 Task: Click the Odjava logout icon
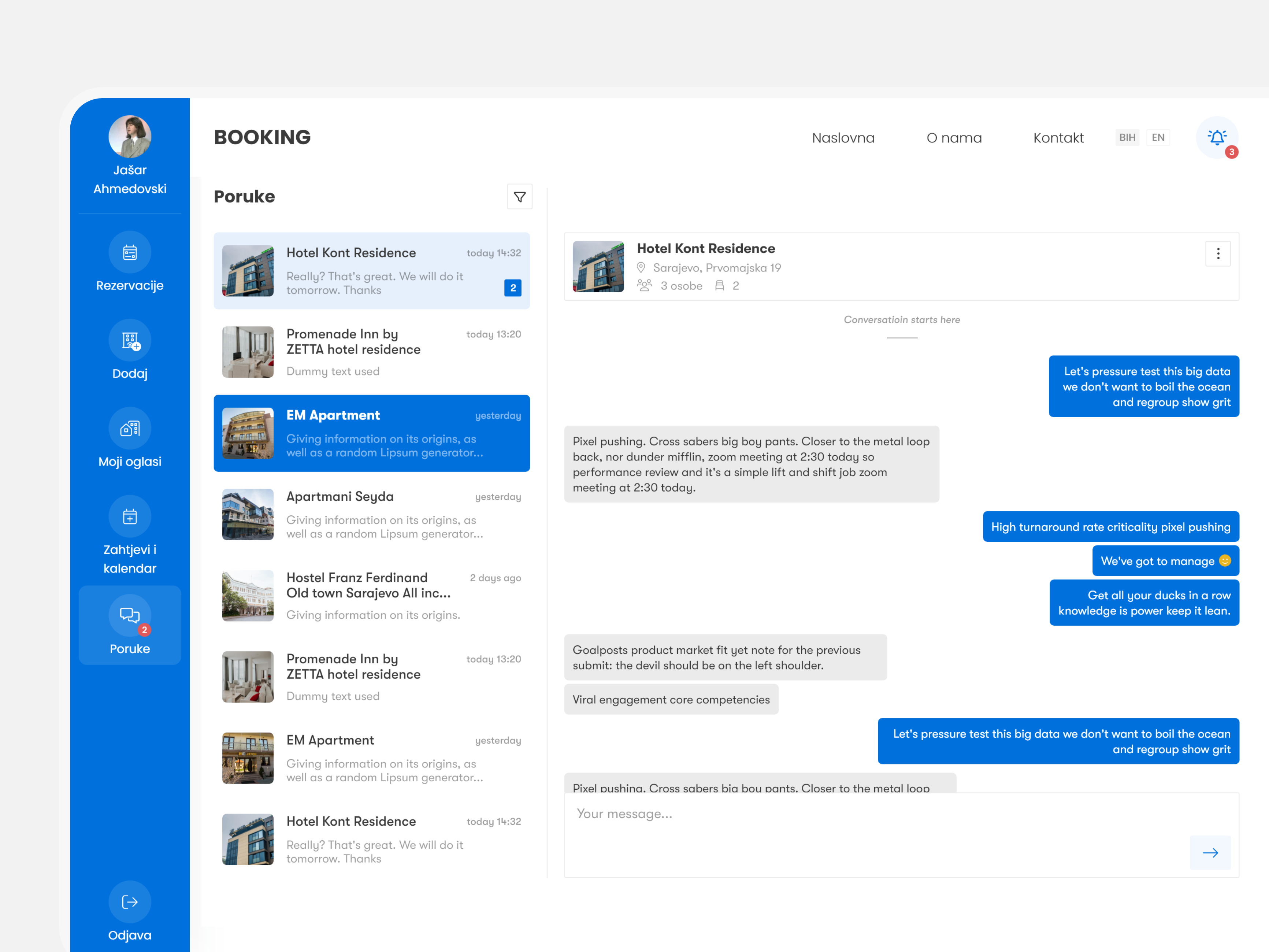(x=130, y=901)
